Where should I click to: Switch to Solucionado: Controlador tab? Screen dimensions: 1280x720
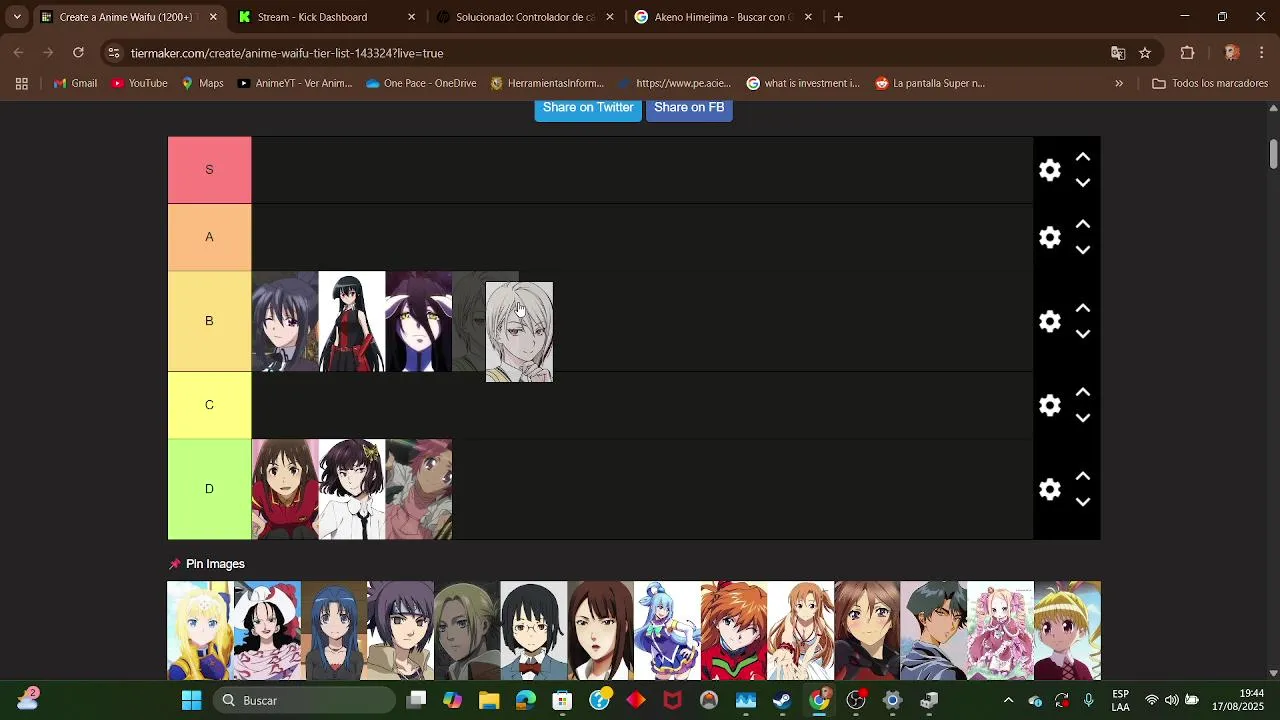coord(524,17)
